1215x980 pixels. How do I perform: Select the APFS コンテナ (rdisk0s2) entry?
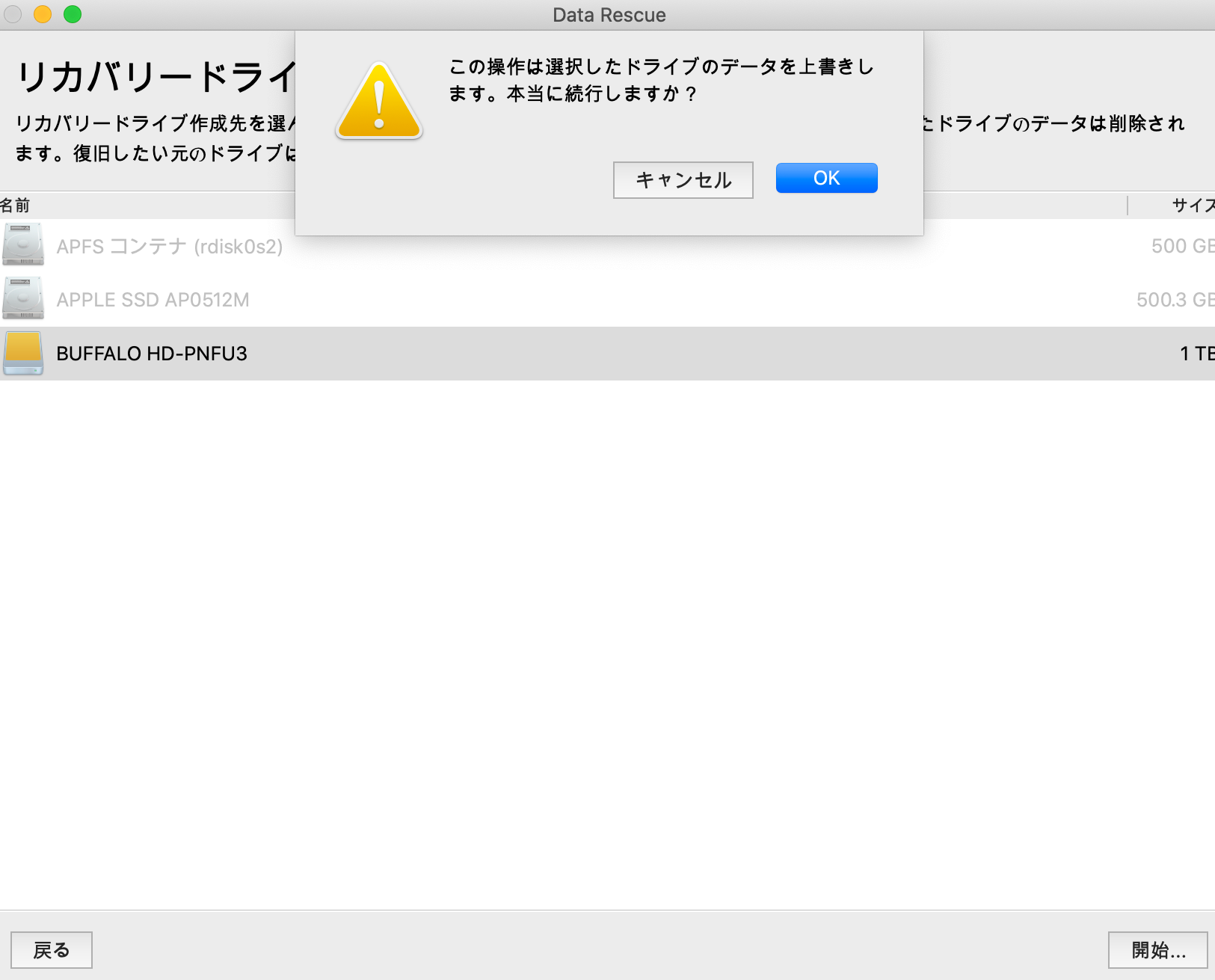click(x=170, y=247)
